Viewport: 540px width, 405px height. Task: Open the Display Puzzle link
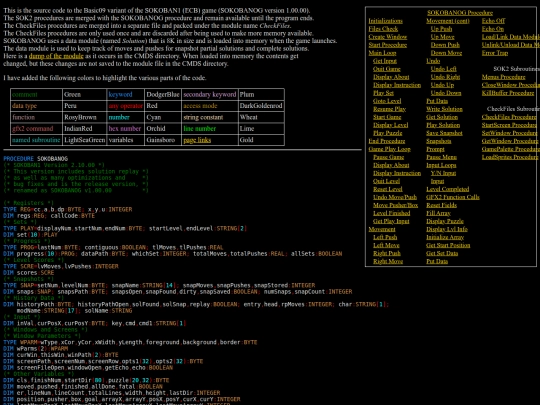pyautogui.click(x=445, y=221)
